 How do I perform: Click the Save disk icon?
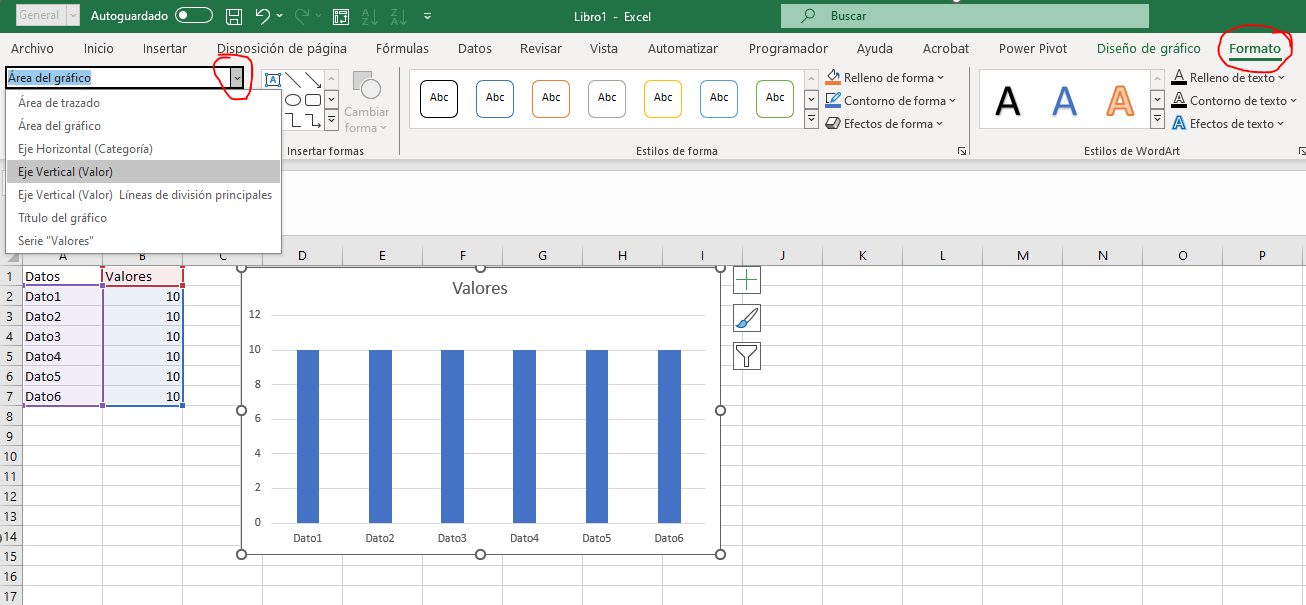[234, 16]
